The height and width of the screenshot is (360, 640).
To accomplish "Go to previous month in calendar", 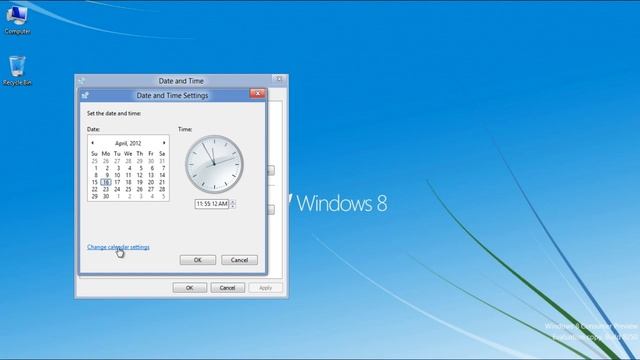I will 92,143.
